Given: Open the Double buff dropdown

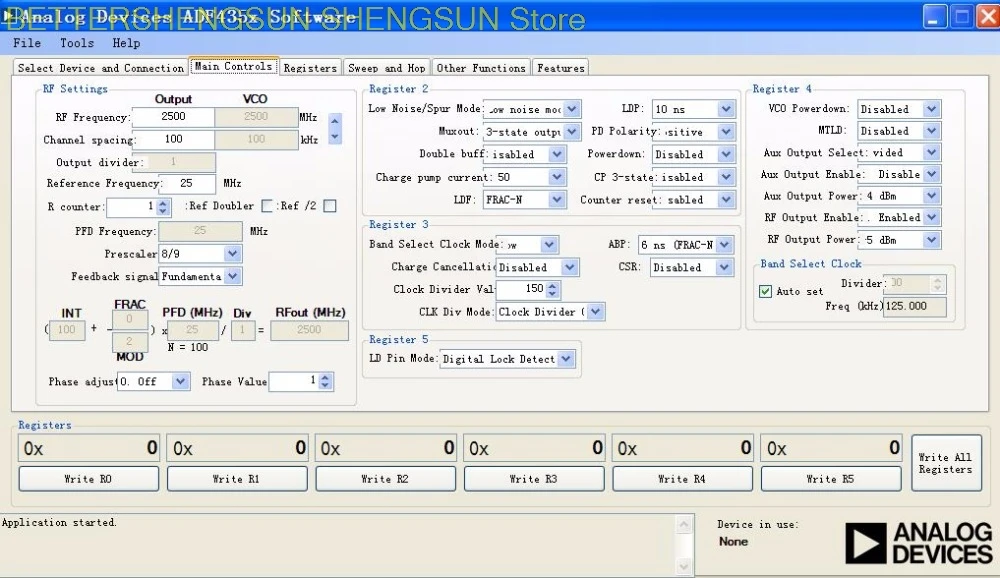Looking at the screenshot, I should click(557, 154).
